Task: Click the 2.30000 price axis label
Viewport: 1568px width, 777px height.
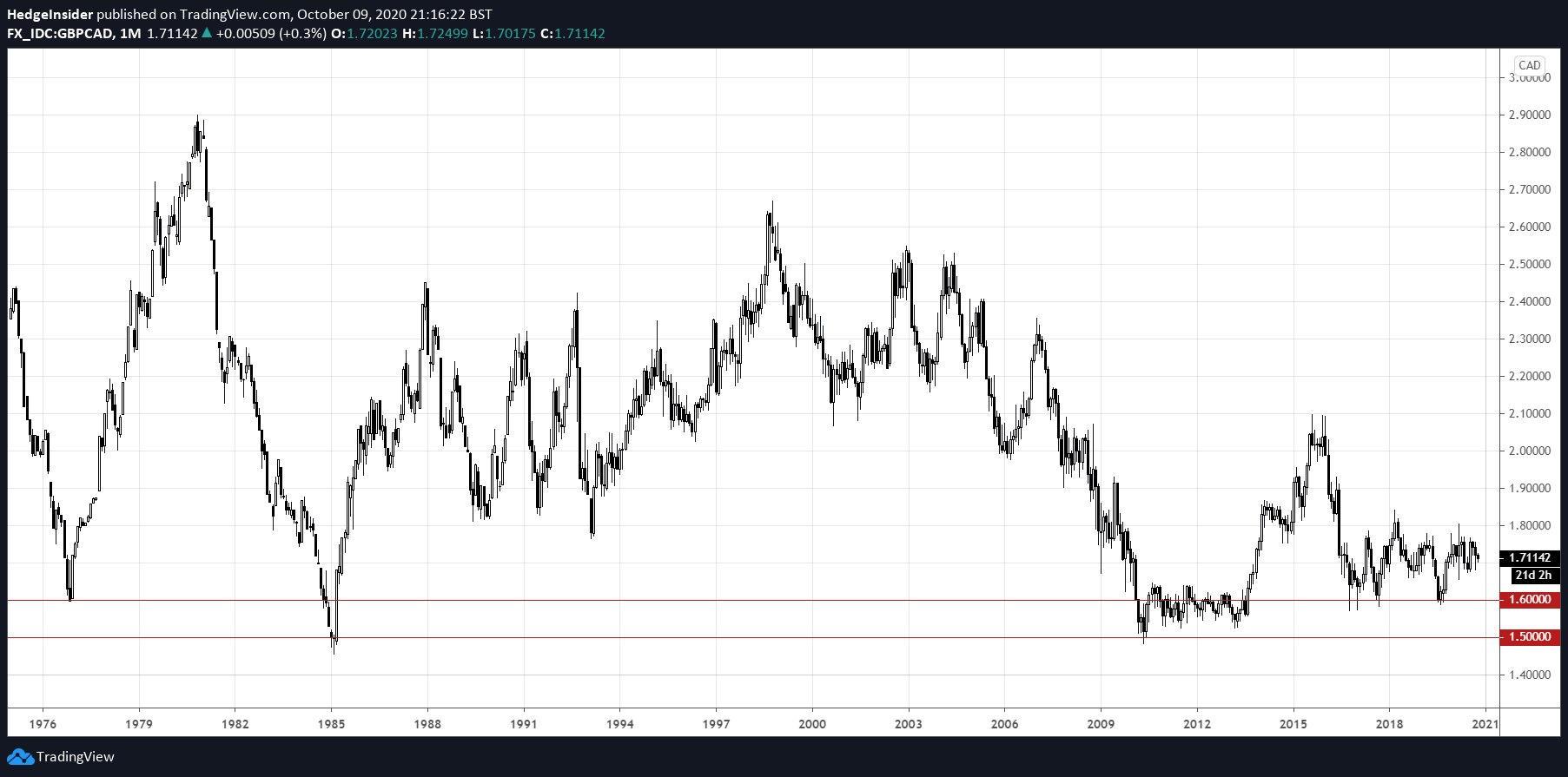Action: click(1530, 339)
